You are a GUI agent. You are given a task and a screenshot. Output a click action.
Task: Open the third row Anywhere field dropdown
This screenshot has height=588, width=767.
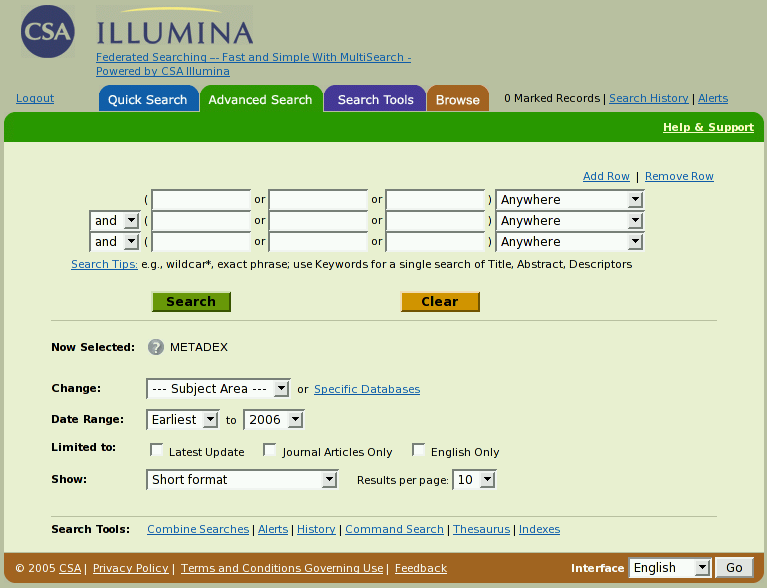point(570,242)
